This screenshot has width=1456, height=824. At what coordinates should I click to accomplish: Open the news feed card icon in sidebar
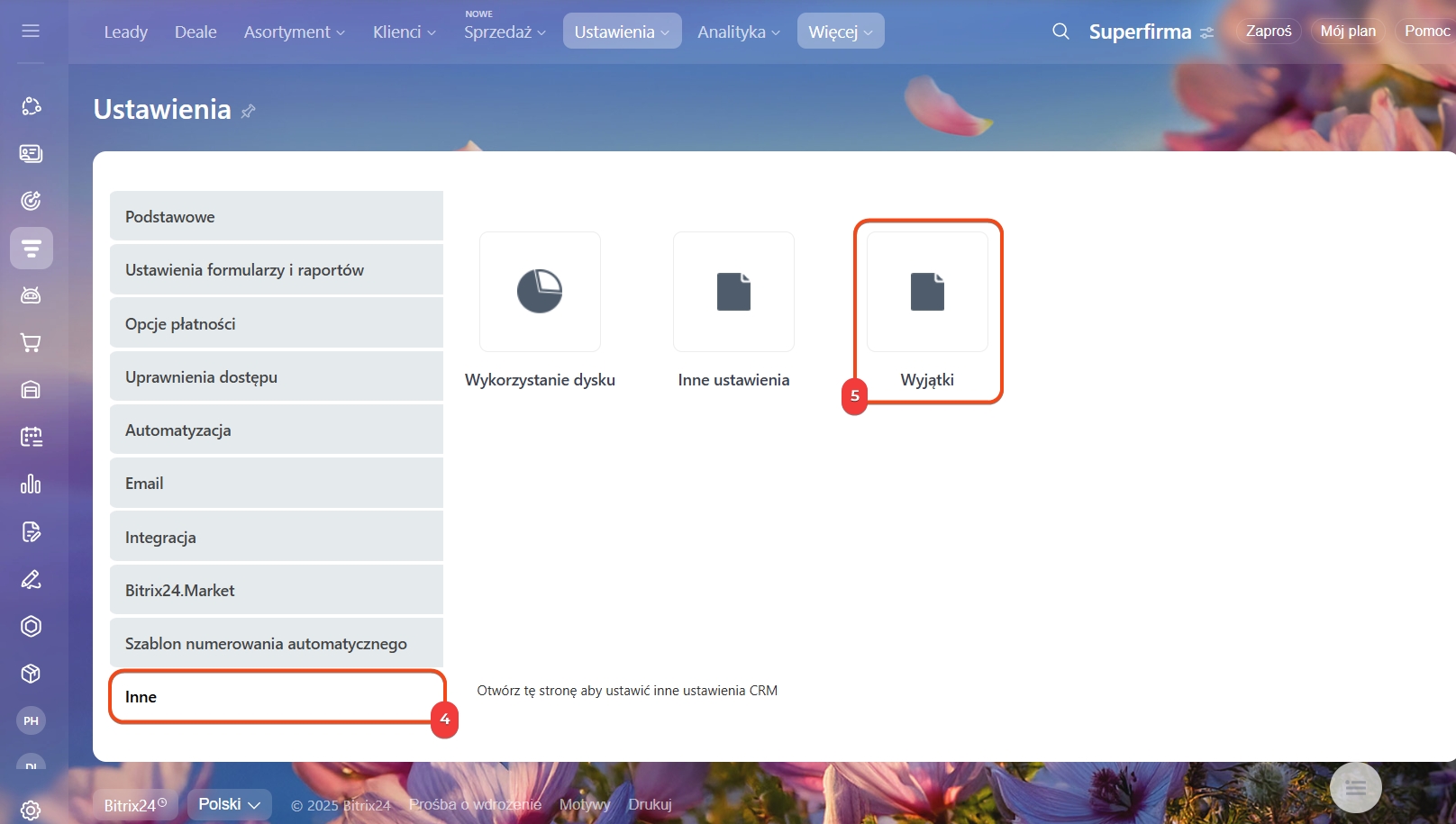coord(31,153)
